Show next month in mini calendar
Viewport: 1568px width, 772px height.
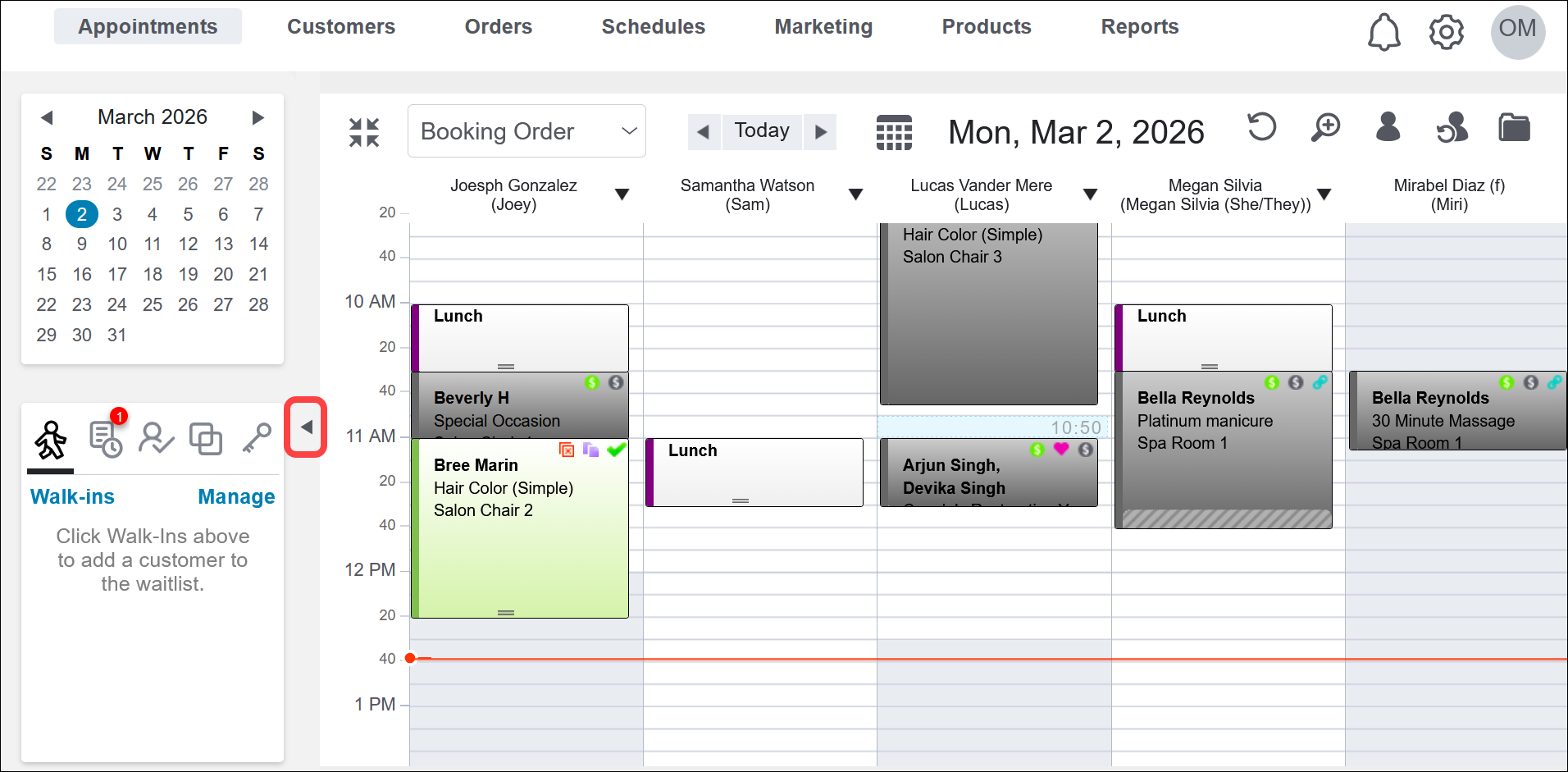pyautogui.click(x=258, y=117)
